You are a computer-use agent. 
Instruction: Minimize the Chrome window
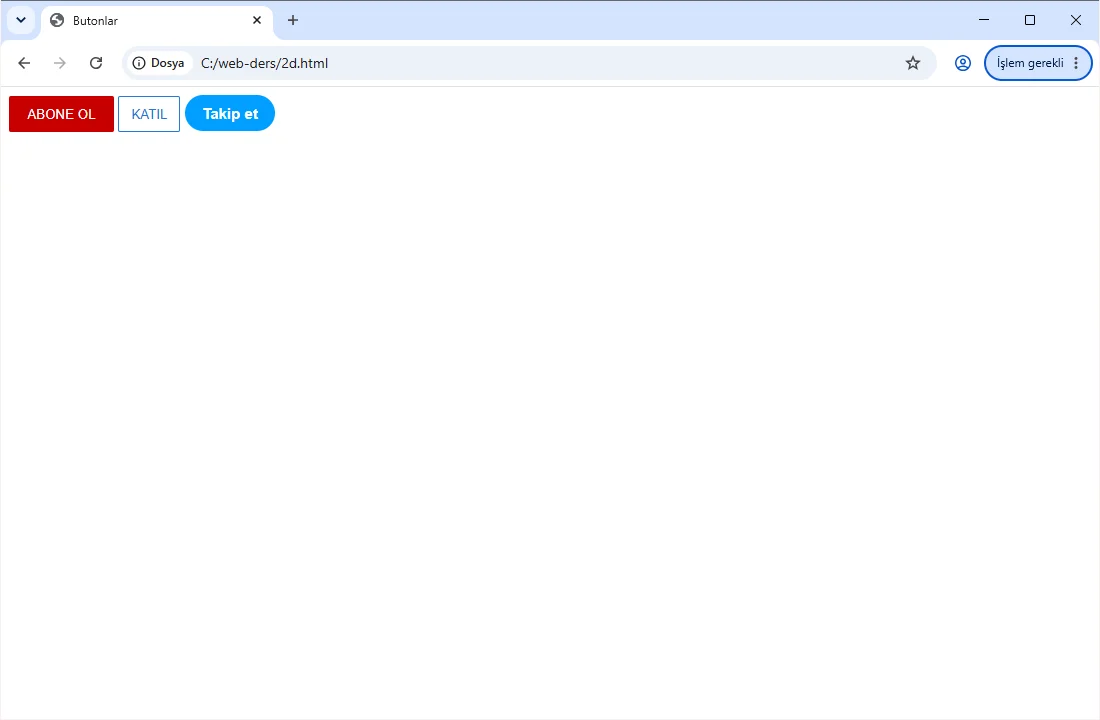984,20
